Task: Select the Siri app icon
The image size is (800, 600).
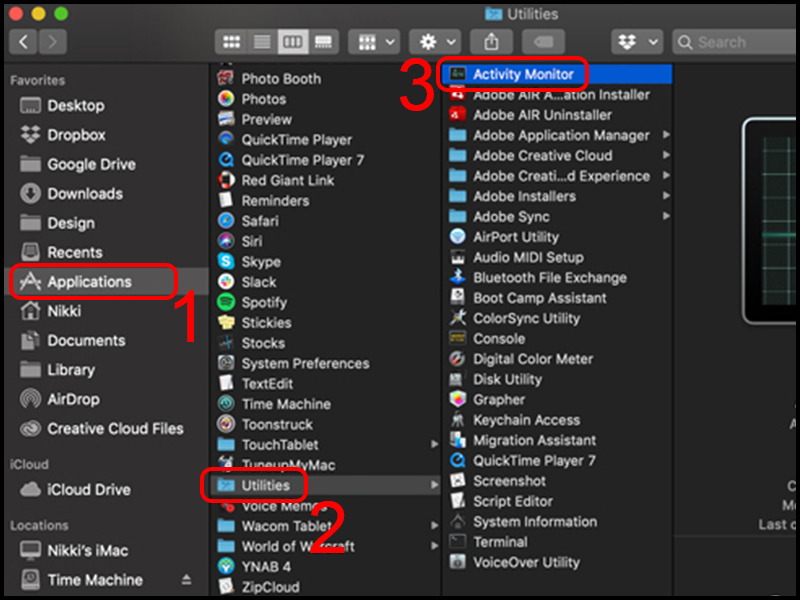Action: pos(226,241)
